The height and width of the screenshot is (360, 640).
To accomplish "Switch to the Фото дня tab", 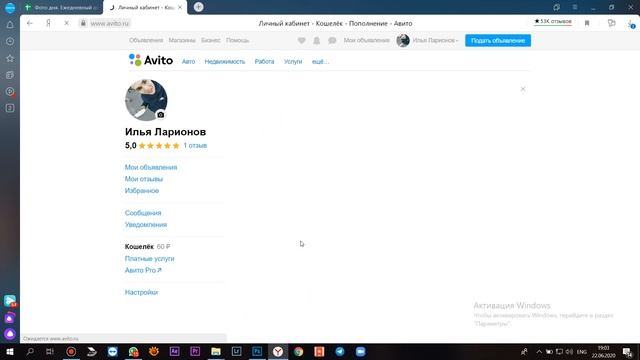I will (61, 7).
